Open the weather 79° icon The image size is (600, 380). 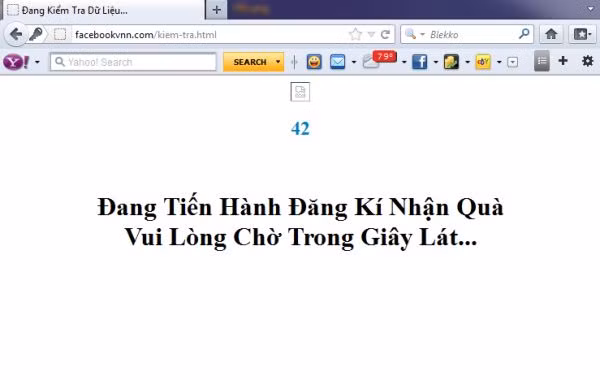tap(379, 60)
